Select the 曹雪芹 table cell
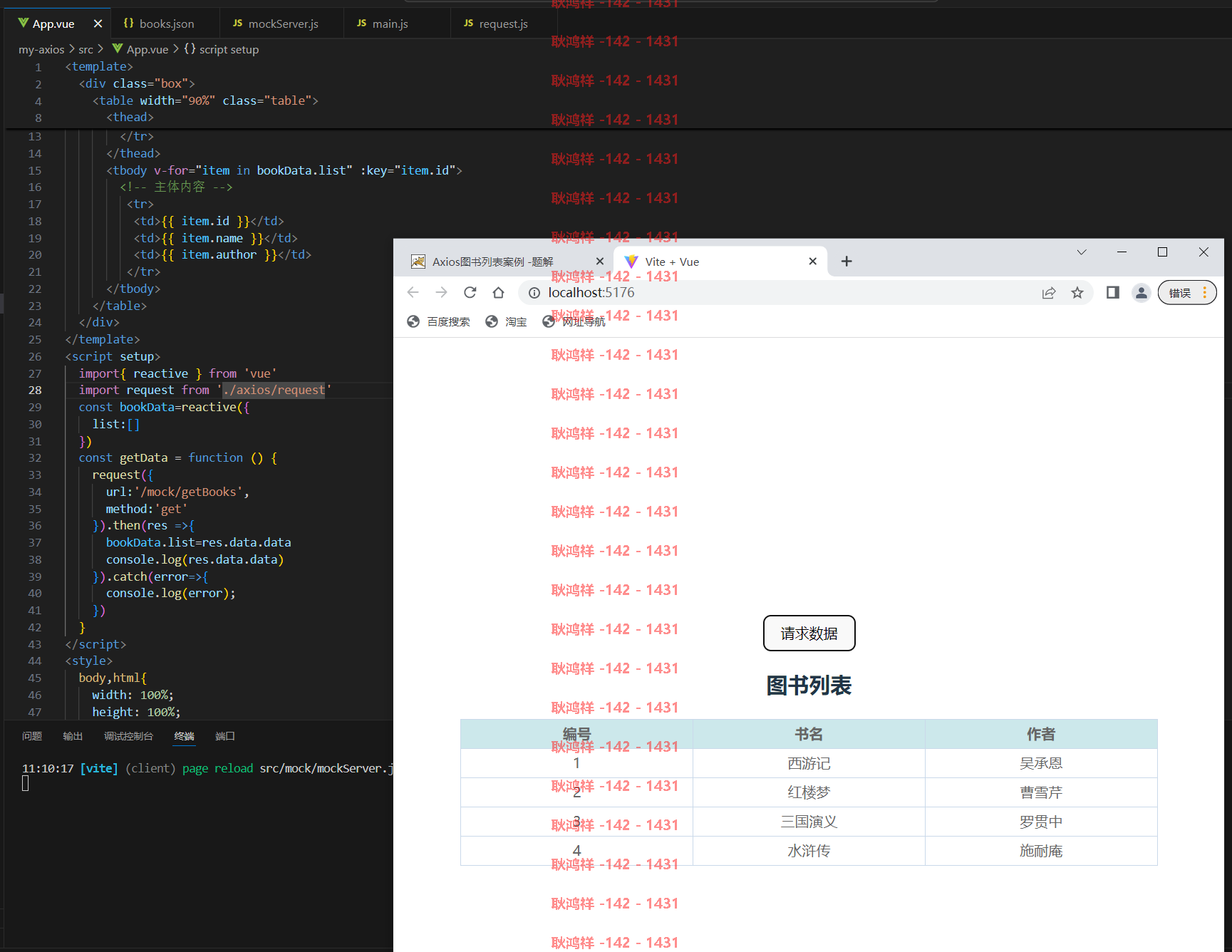 click(x=1041, y=792)
